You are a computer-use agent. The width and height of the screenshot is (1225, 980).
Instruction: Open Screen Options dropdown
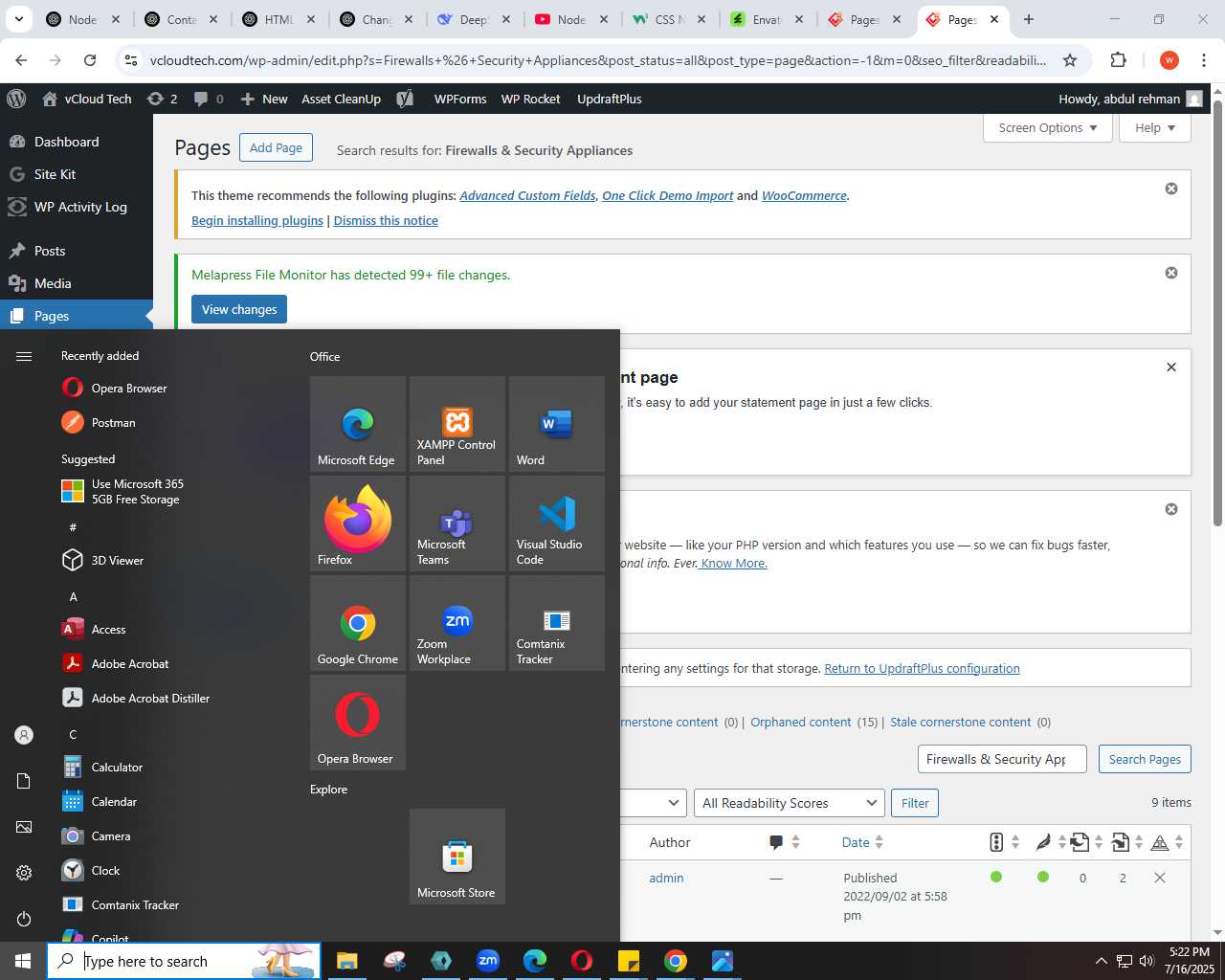coord(1048,128)
